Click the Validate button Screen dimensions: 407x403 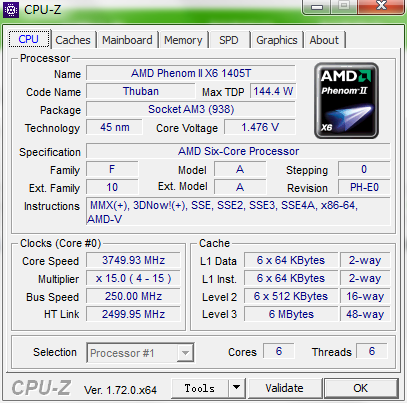(x=285, y=388)
